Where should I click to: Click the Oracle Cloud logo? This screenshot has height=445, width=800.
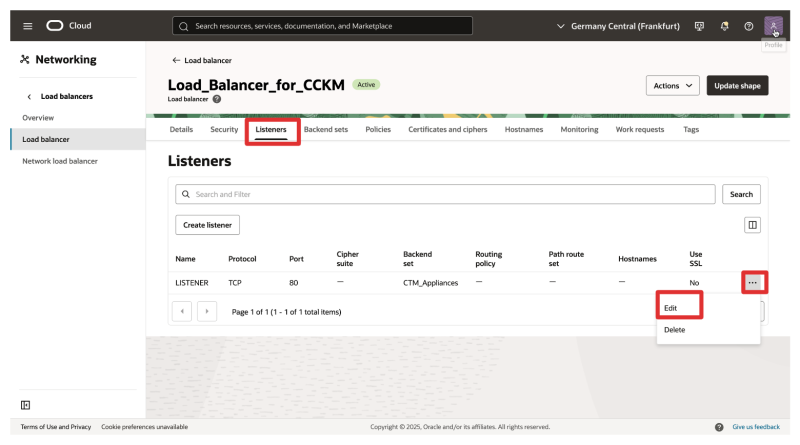[x=69, y=25]
